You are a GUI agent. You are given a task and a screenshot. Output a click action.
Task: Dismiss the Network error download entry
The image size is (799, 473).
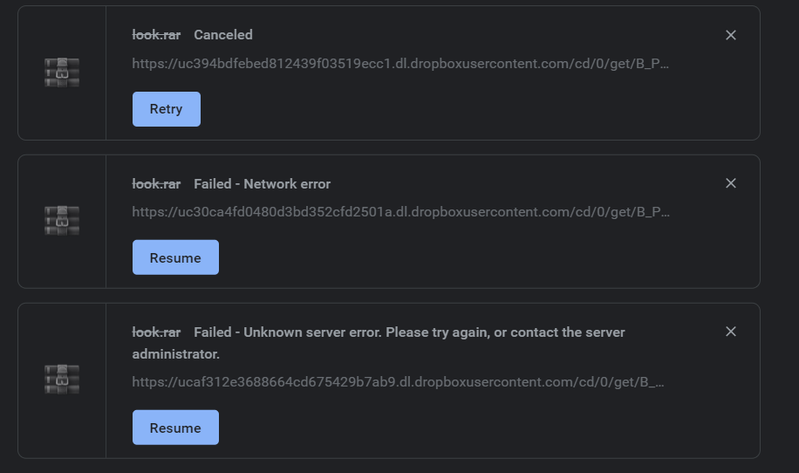click(730, 183)
